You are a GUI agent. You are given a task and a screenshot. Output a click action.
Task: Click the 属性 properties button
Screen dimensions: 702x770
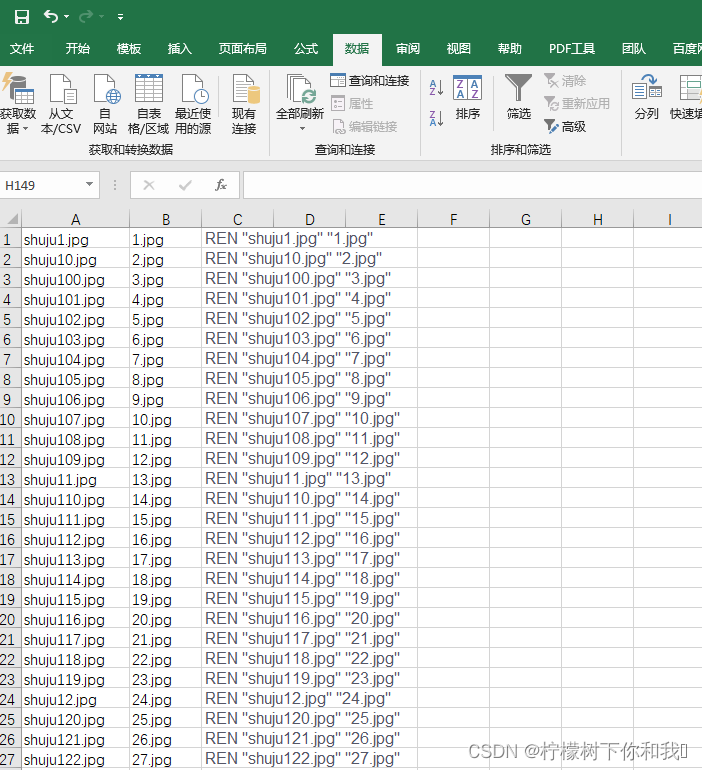352,104
